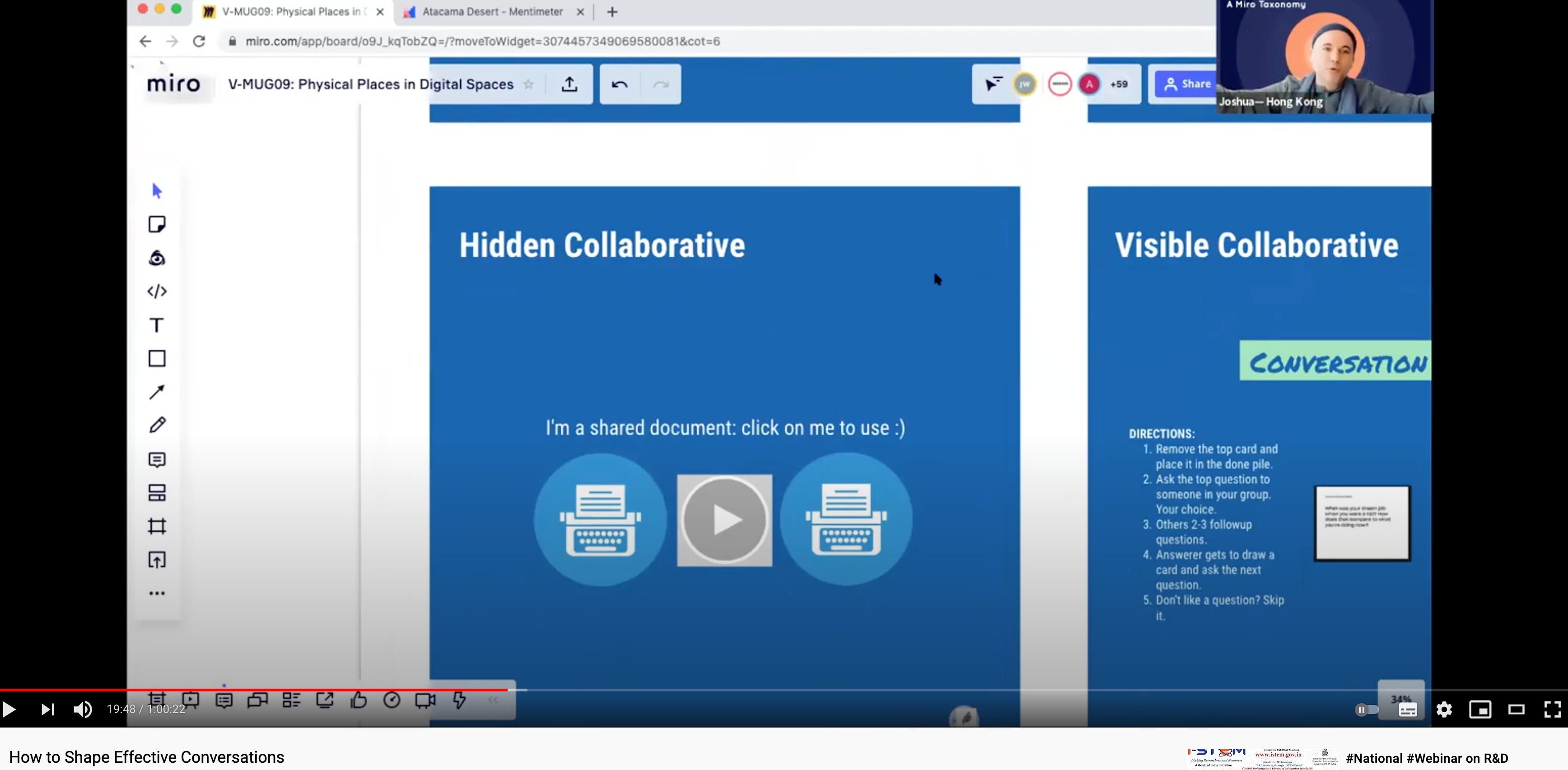Reload the page with refresh icon
Viewport: 1568px width, 770px height.
[199, 42]
